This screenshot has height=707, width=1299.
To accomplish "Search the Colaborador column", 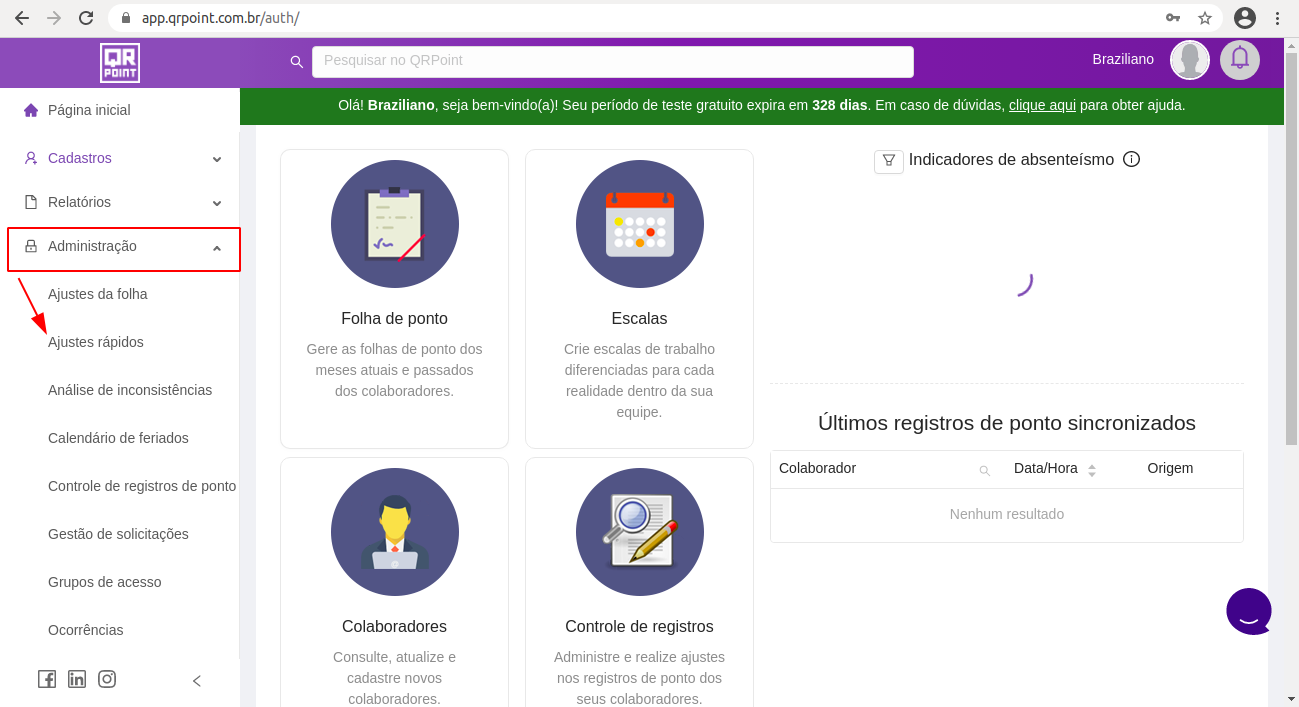I will pos(984,470).
